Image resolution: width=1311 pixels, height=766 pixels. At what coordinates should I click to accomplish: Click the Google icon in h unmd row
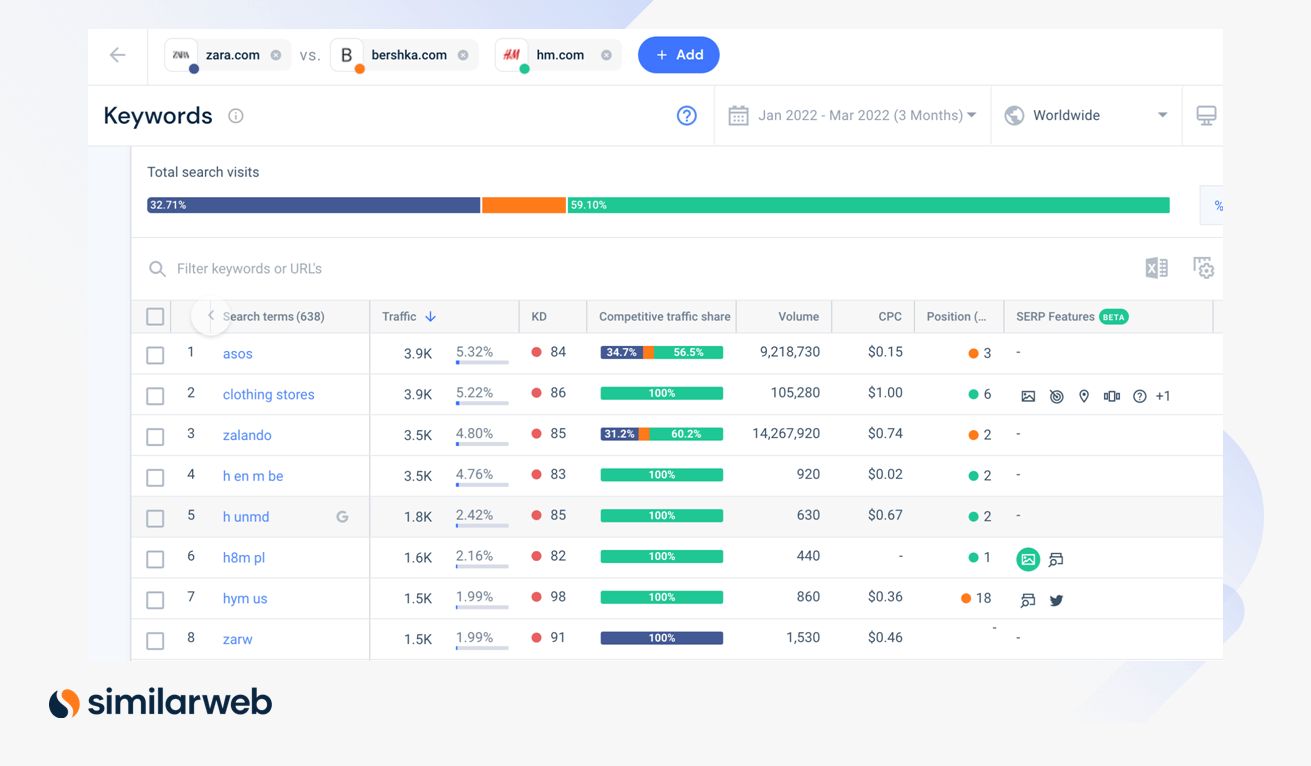pos(342,517)
